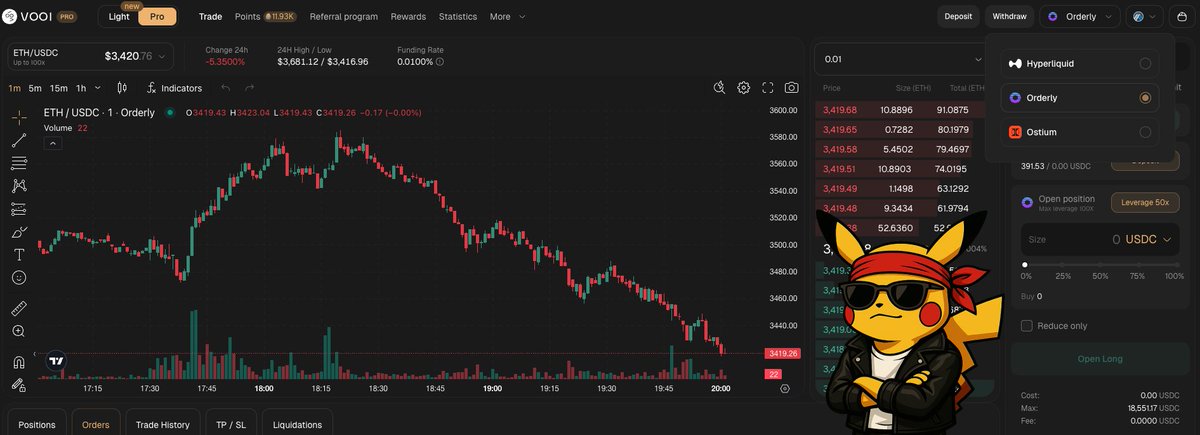The width and height of the screenshot is (1200, 435).
Task: Open the Rewards page
Action: (x=408, y=17)
